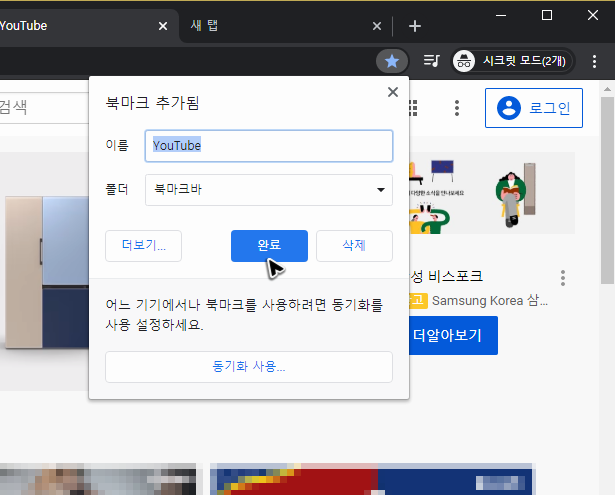Click the scrollbar up arrow

coord(607,89)
